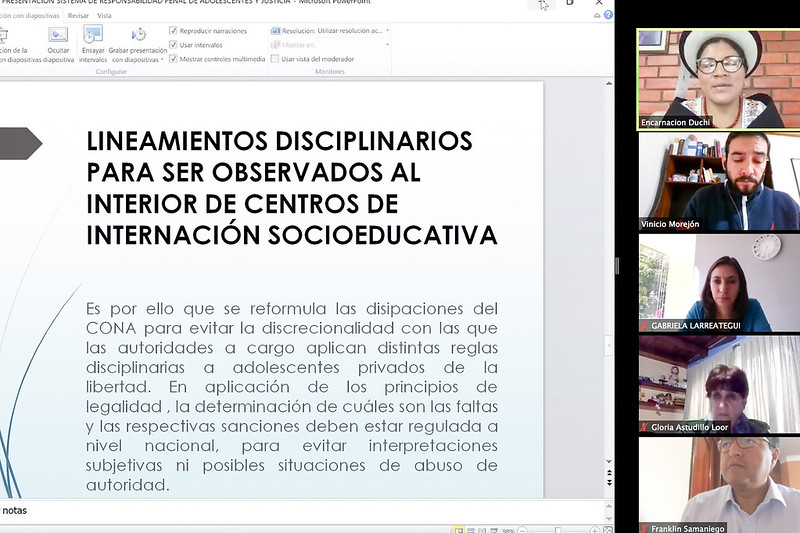Screen dimensions: 800x533
Task: Click the zoom percentage level button
Action: point(508,530)
